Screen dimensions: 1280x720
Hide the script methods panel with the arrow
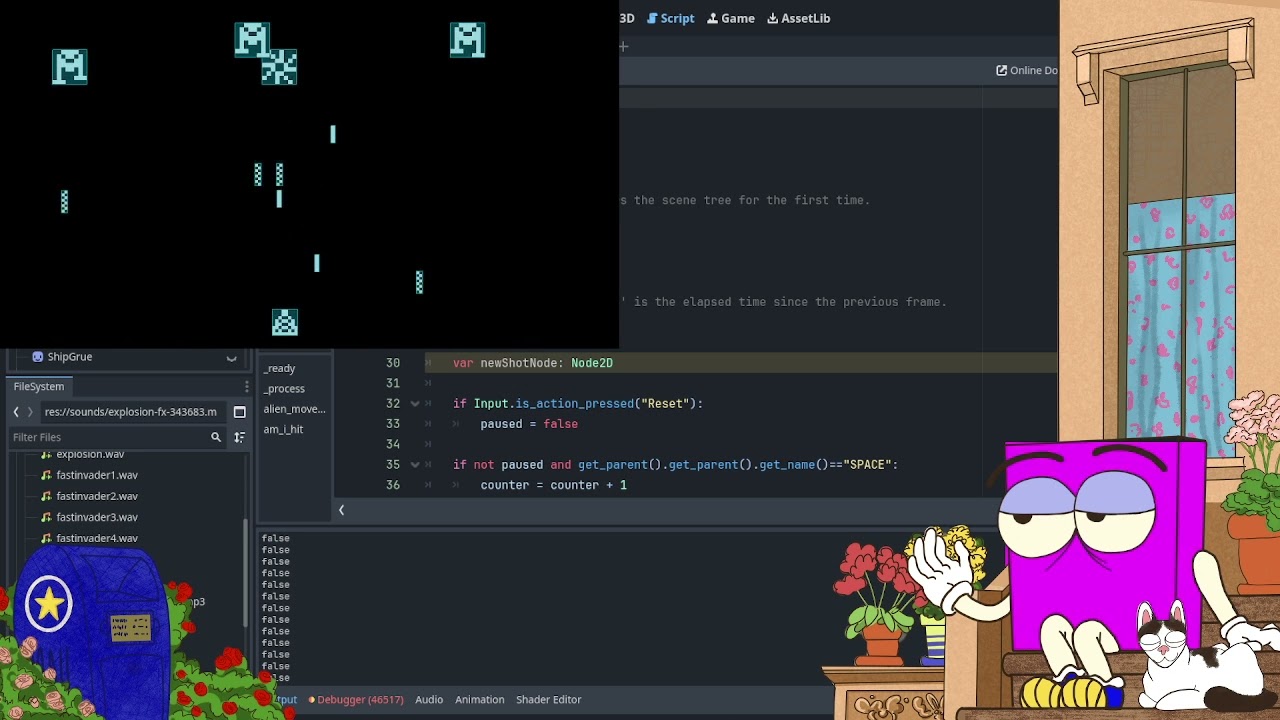[x=341, y=510]
